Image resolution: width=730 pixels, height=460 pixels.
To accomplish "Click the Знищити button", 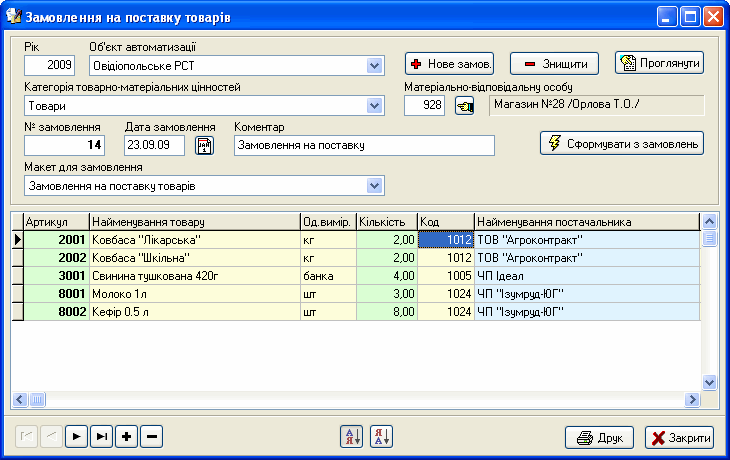I will (x=554, y=64).
